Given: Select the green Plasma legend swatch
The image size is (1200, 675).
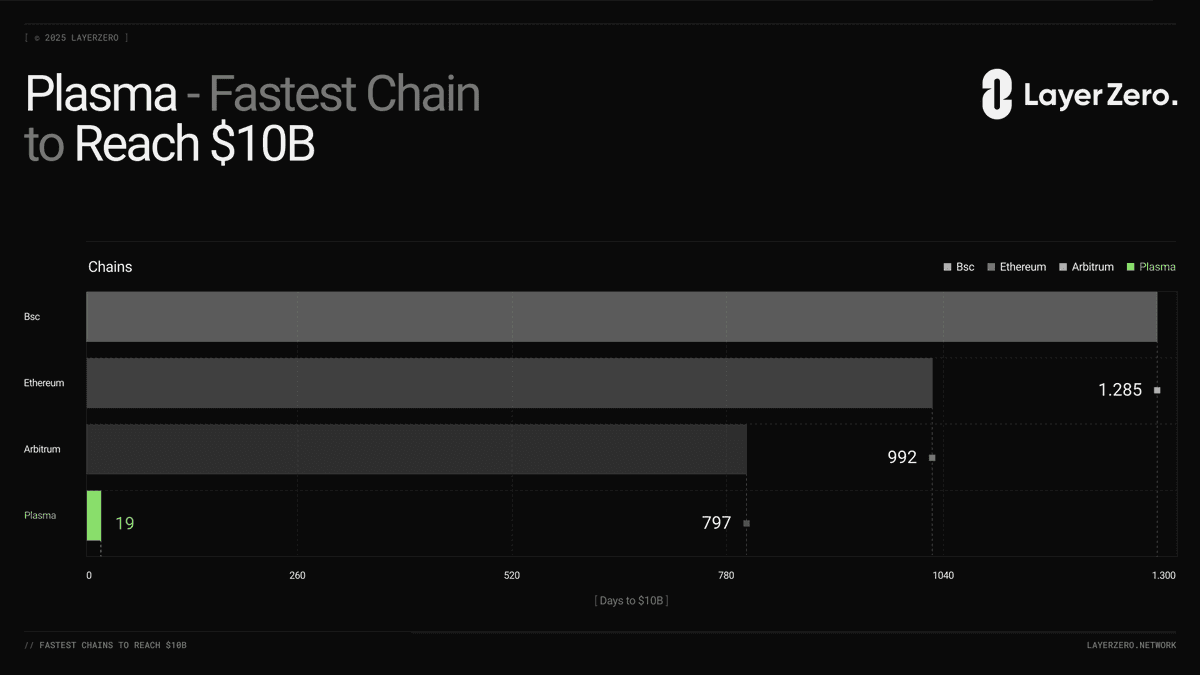Looking at the screenshot, I should click(1130, 267).
